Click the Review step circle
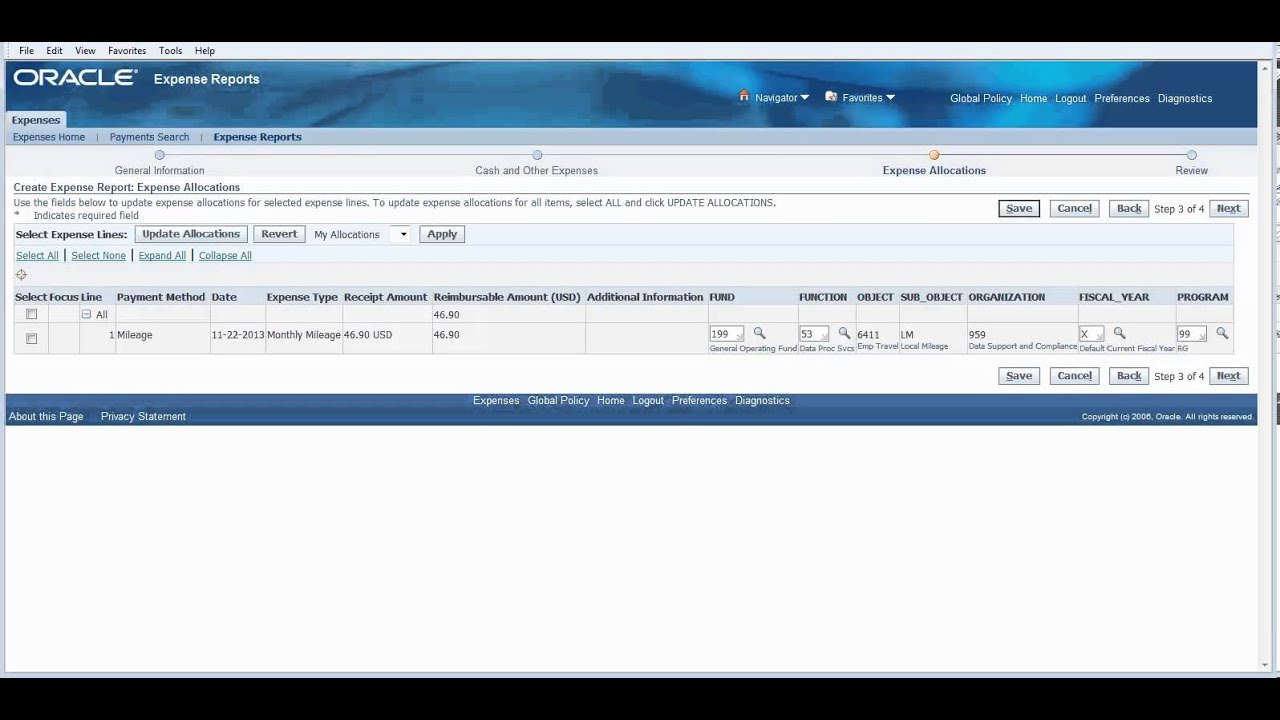 (x=1191, y=155)
